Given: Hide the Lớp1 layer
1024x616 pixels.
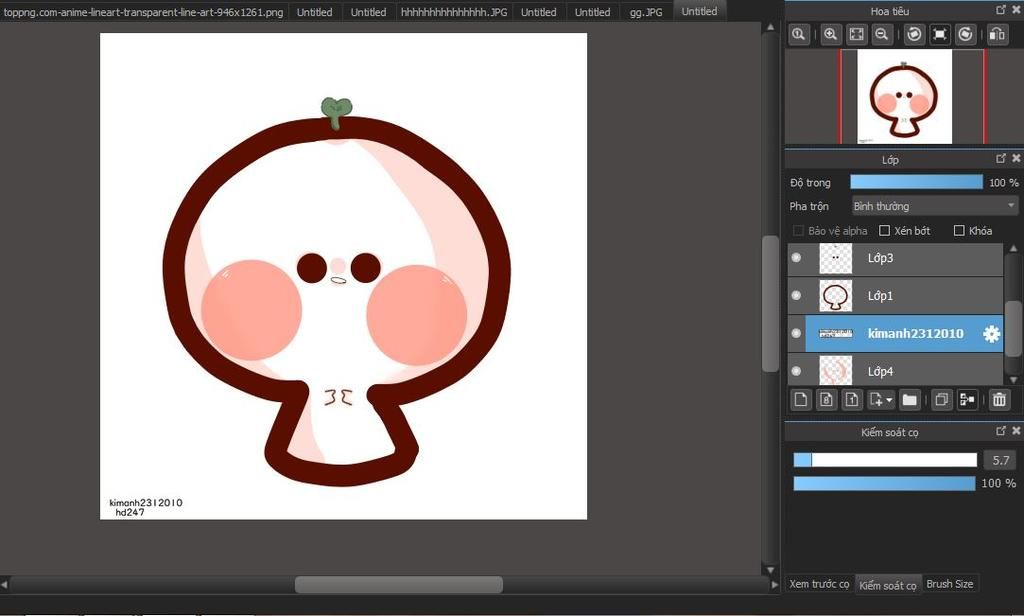Looking at the screenshot, I should [x=796, y=295].
